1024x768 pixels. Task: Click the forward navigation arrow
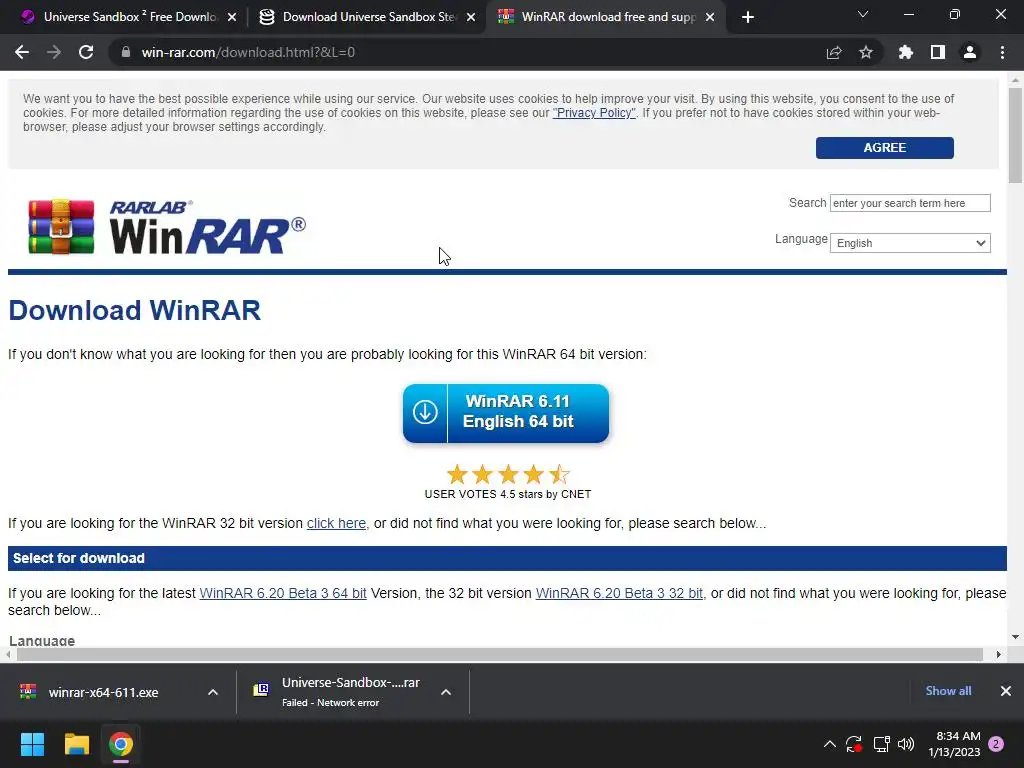54,52
